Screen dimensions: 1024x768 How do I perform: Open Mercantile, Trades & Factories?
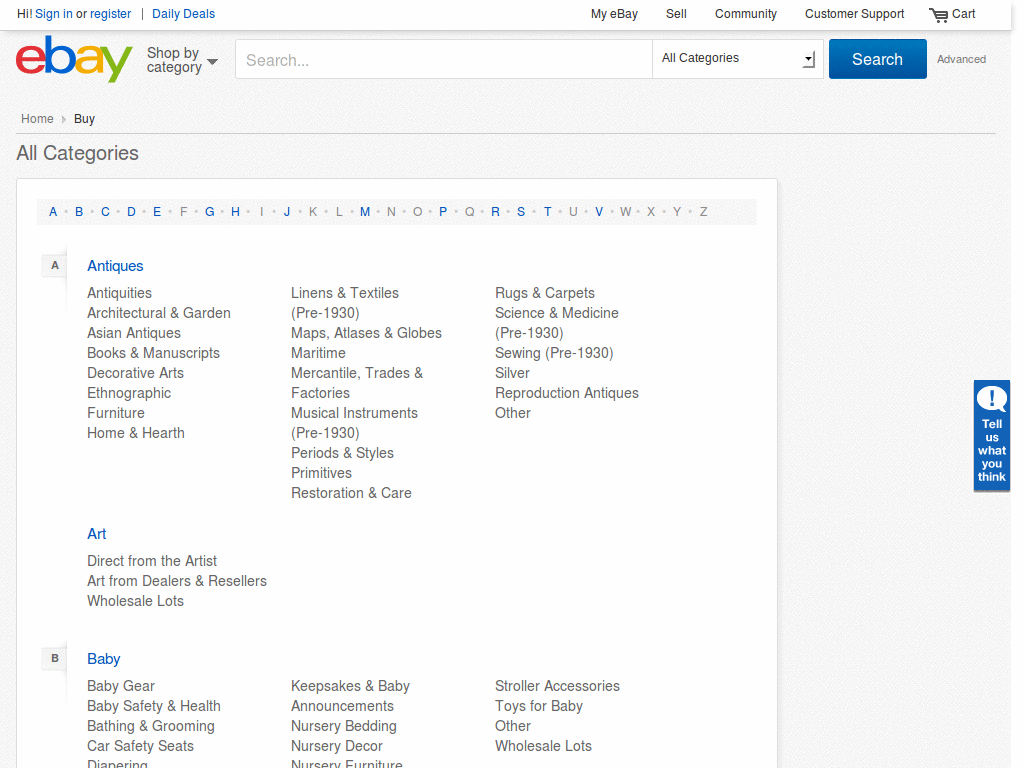click(357, 383)
